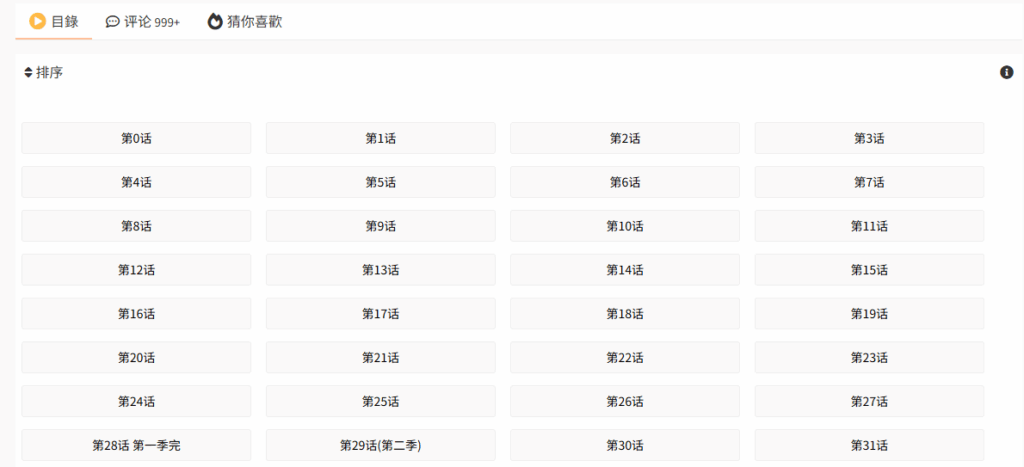The image size is (1024, 467).
Task: Open the 猜你喜歡 tab
Action: [x=245, y=22]
